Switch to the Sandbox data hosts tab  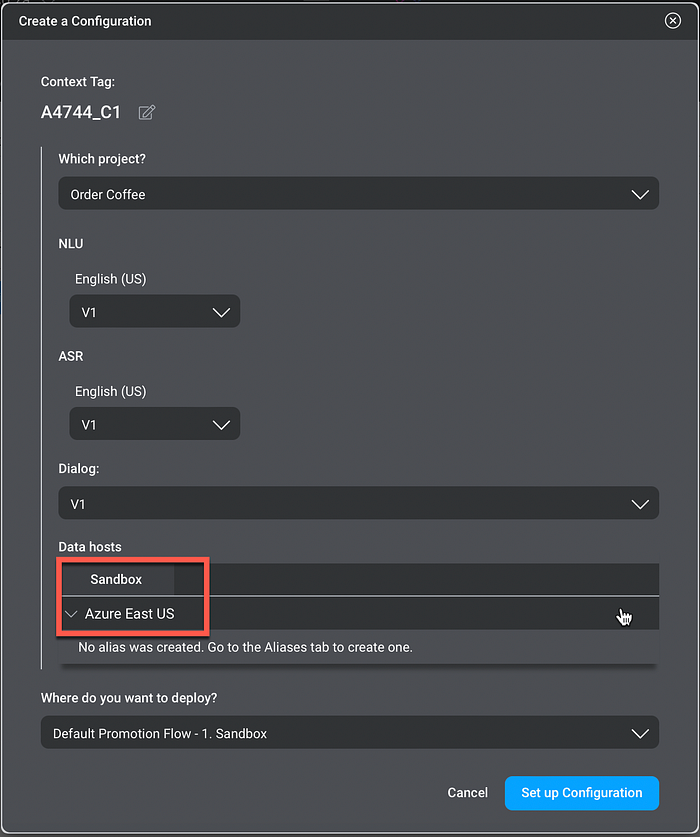pyautogui.click(x=116, y=579)
